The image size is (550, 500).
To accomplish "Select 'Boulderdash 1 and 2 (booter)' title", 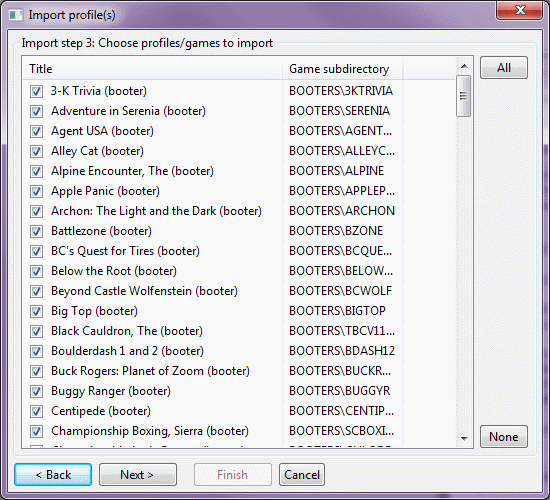I will (127, 351).
